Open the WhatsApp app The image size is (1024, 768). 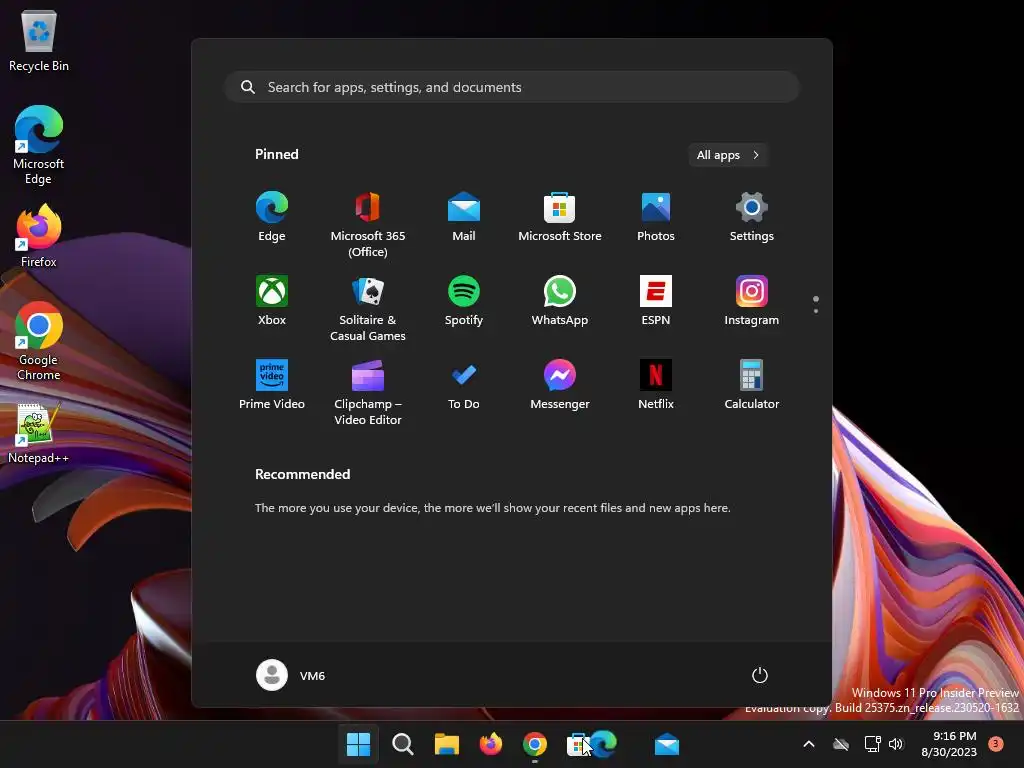[560, 301]
